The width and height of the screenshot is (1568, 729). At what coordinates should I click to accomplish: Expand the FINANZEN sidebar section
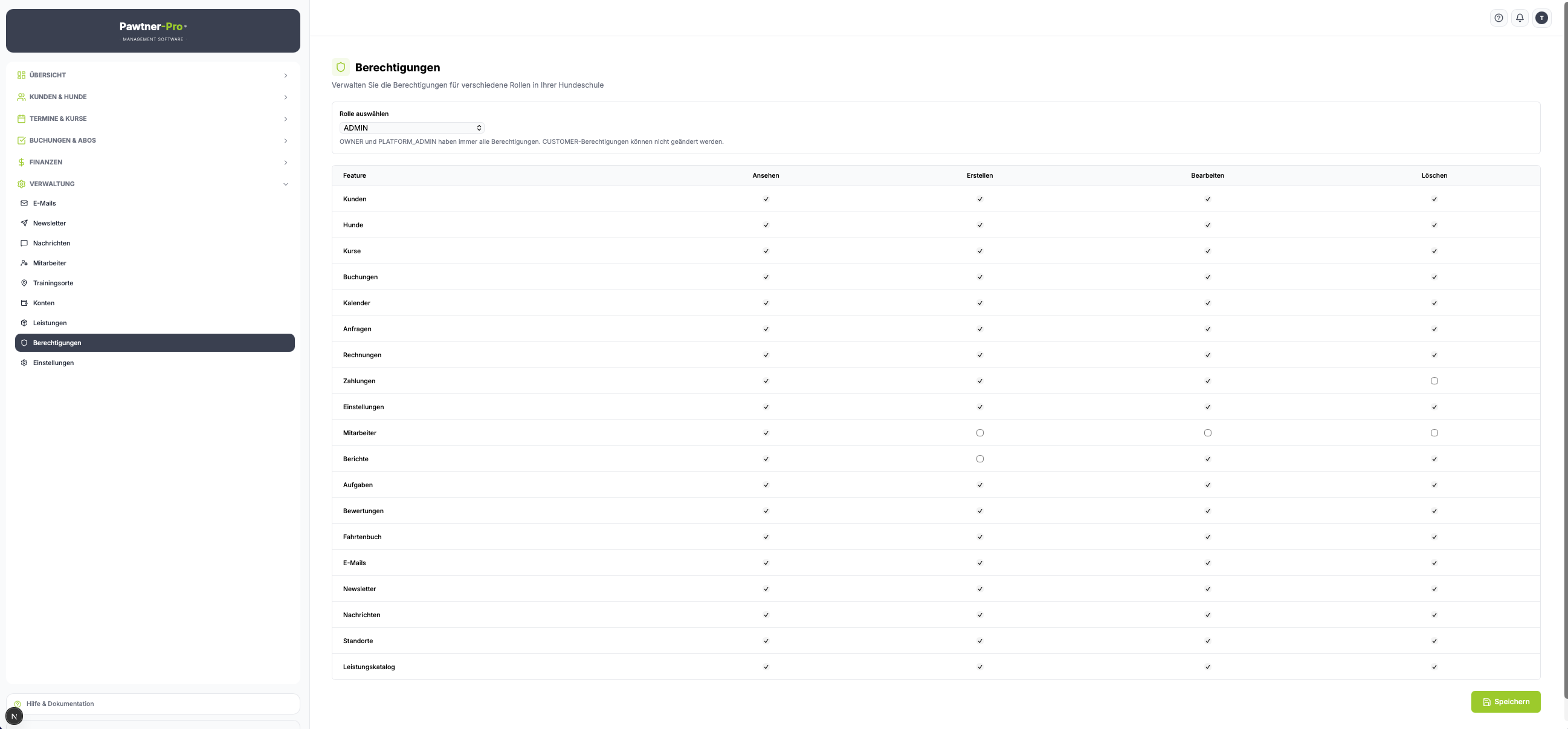(155, 162)
